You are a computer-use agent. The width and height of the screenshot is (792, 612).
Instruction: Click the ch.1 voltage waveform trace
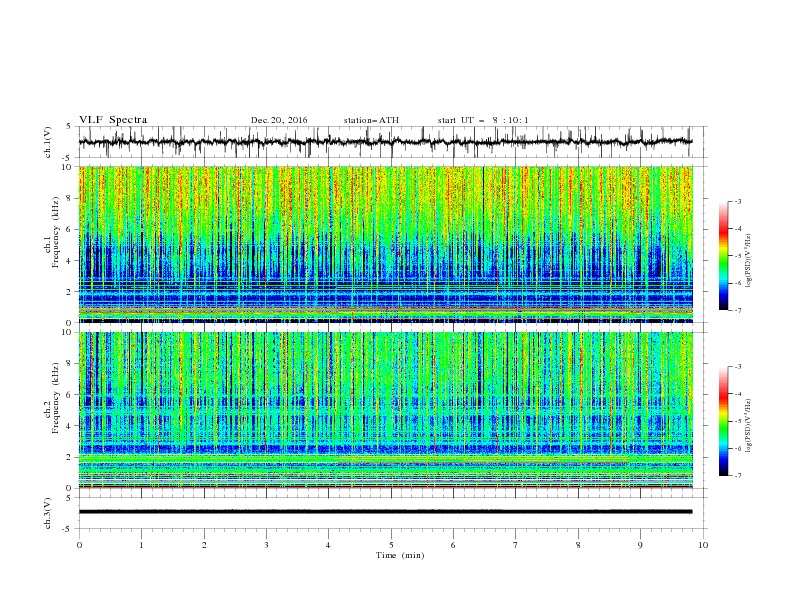pyautogui.click(x=385, y=142)
